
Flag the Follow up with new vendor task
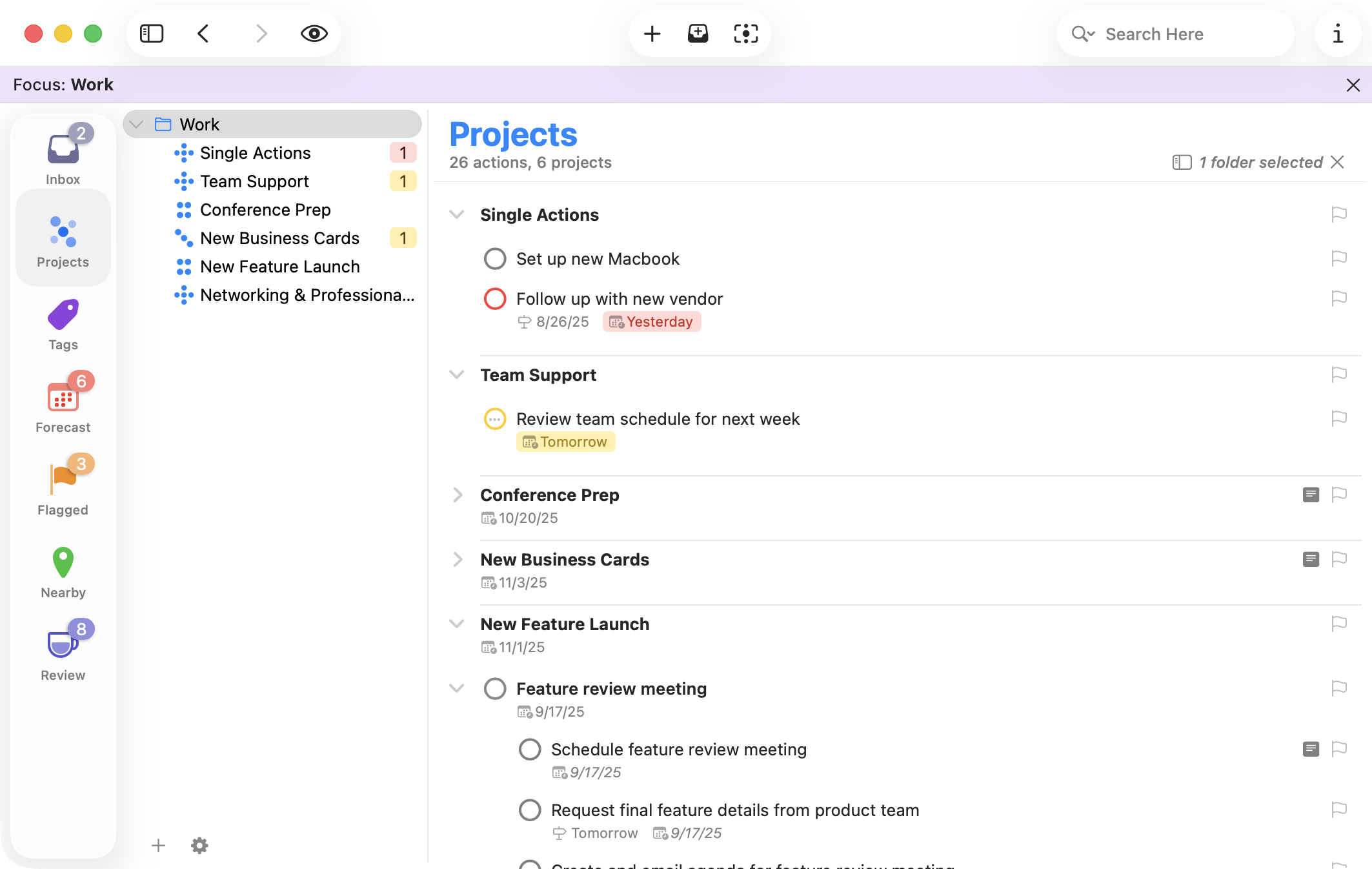(1339, 298)
